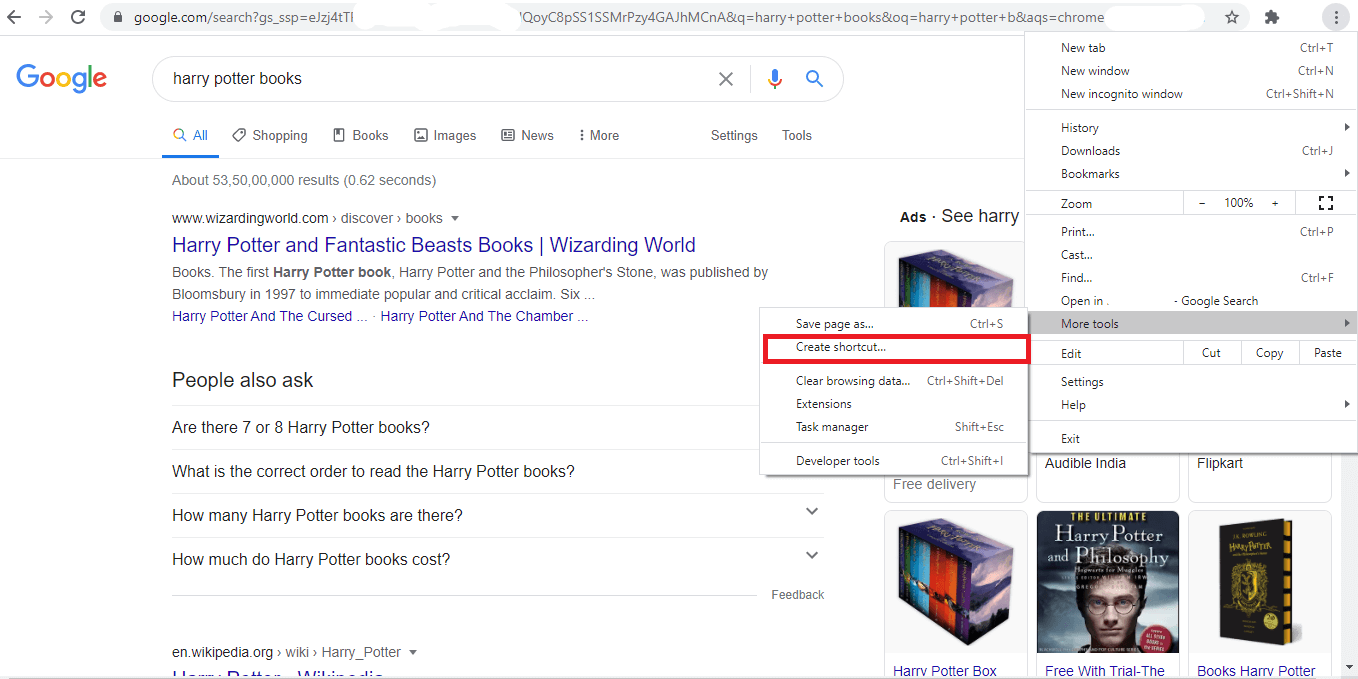Screen dimensions: 1358x679
Task: Choose Create shortcut from submenu
Action: (x=894, y=347)
